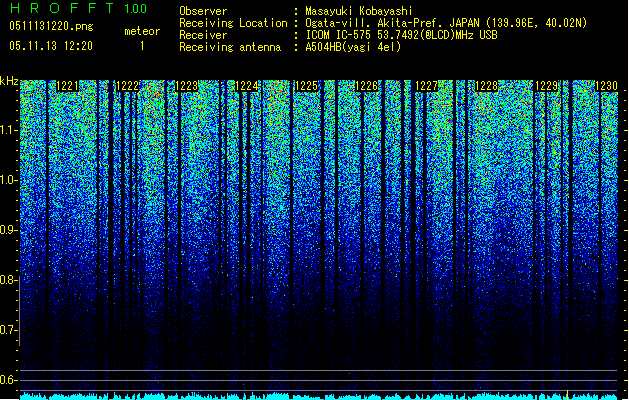629x400 pixels.
Task: Click the 1225 time marker
Action: pyautogui.click(x=306, y=86)
